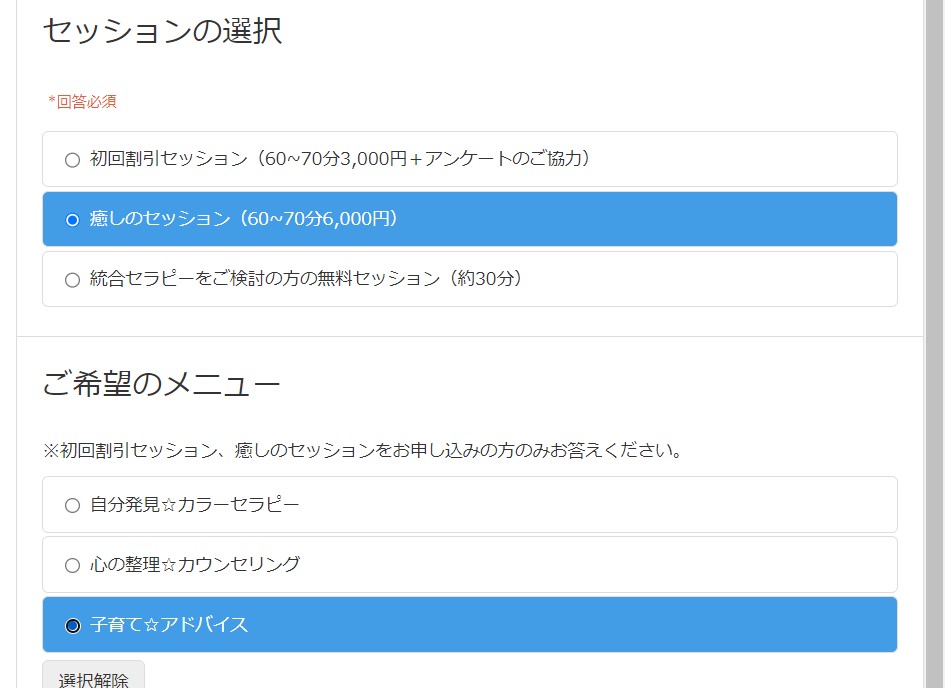The width and height of the screenshot is (952, 688).
Task: Click the 子育て☆アドバイス radio circle
Action: pyautogui.click(x=72, y=625)
